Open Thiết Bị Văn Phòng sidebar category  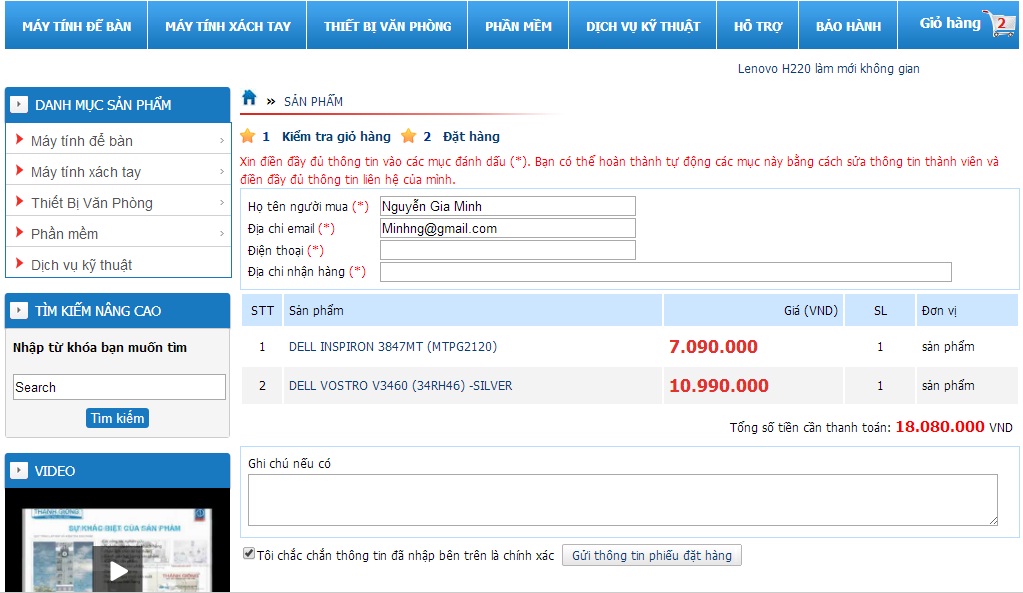91,203
